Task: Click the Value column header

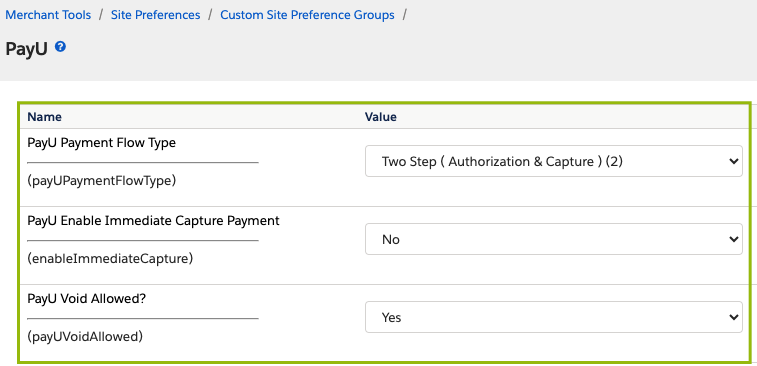Action: tap(380, 117)
